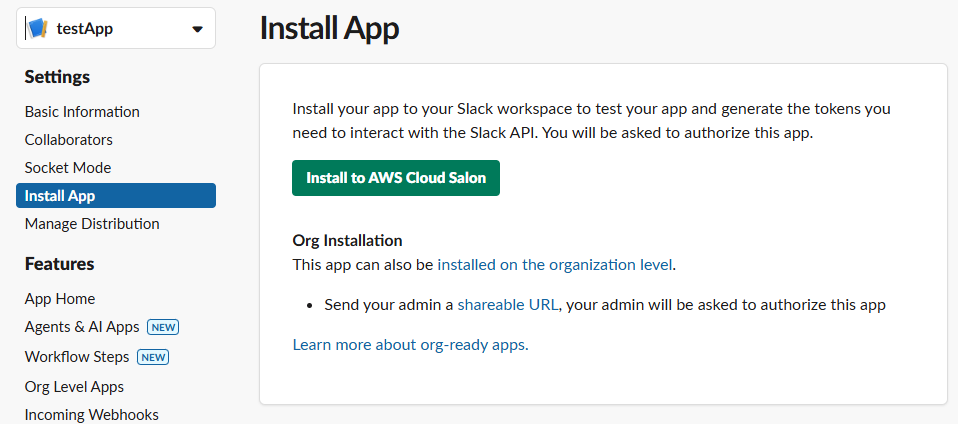The height and width of the screenshot is (424, 958).
Task: Open App Home feature
Action: pyautogui.click(x=60, y=299)
